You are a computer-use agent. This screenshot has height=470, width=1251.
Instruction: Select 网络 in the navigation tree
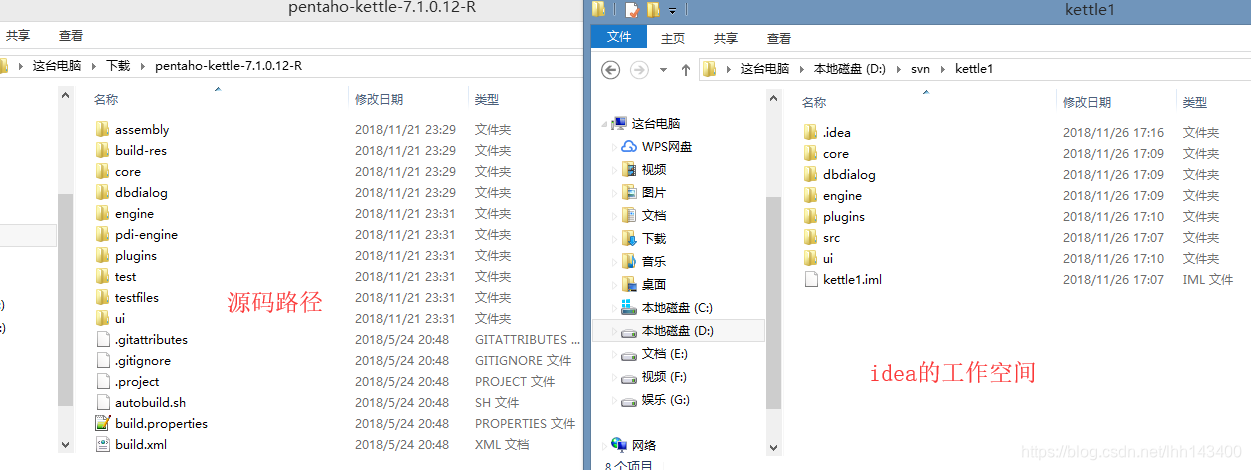(x=646, y=445)
